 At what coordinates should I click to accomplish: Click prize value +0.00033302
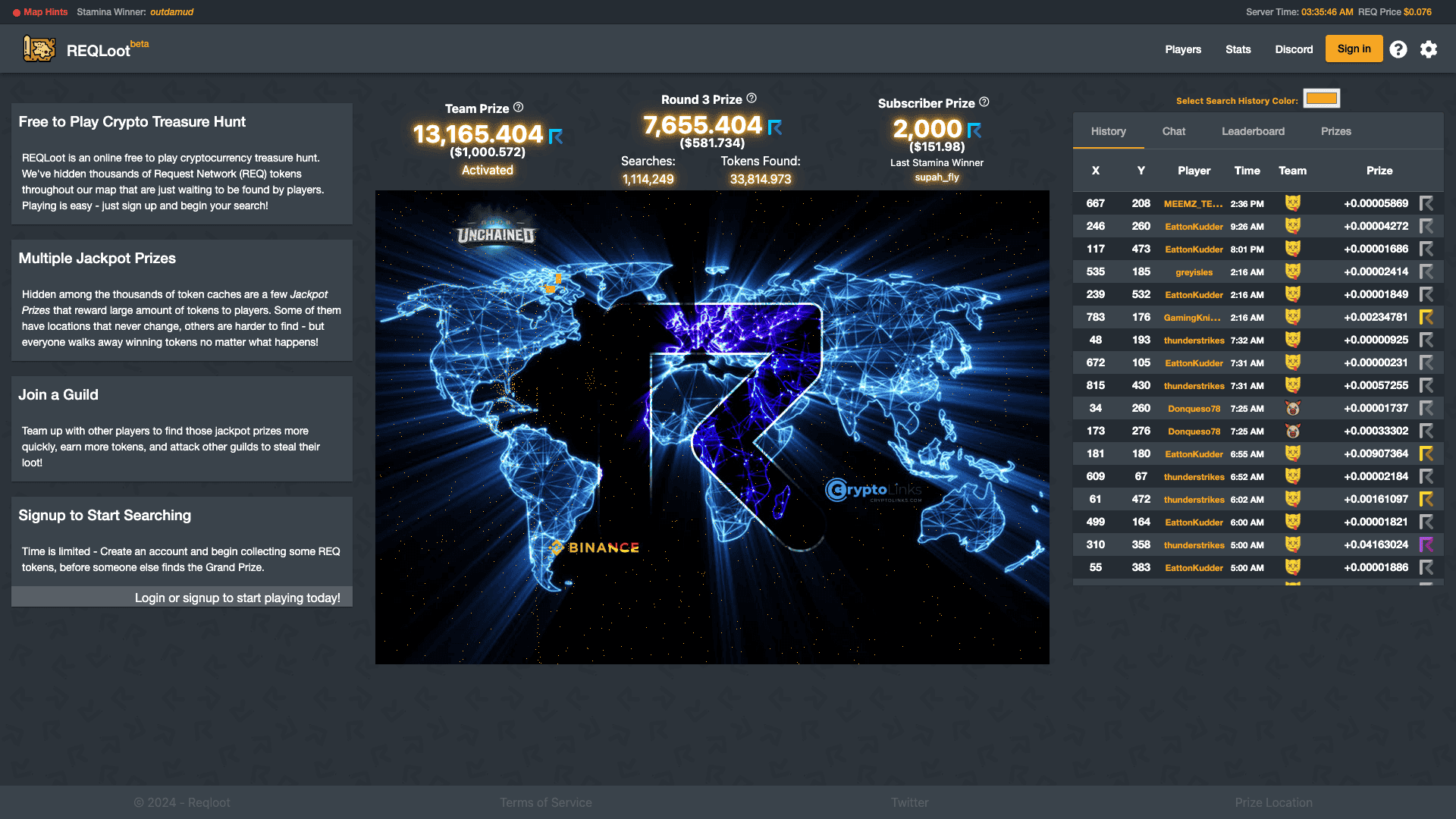tap(1376, 431)
